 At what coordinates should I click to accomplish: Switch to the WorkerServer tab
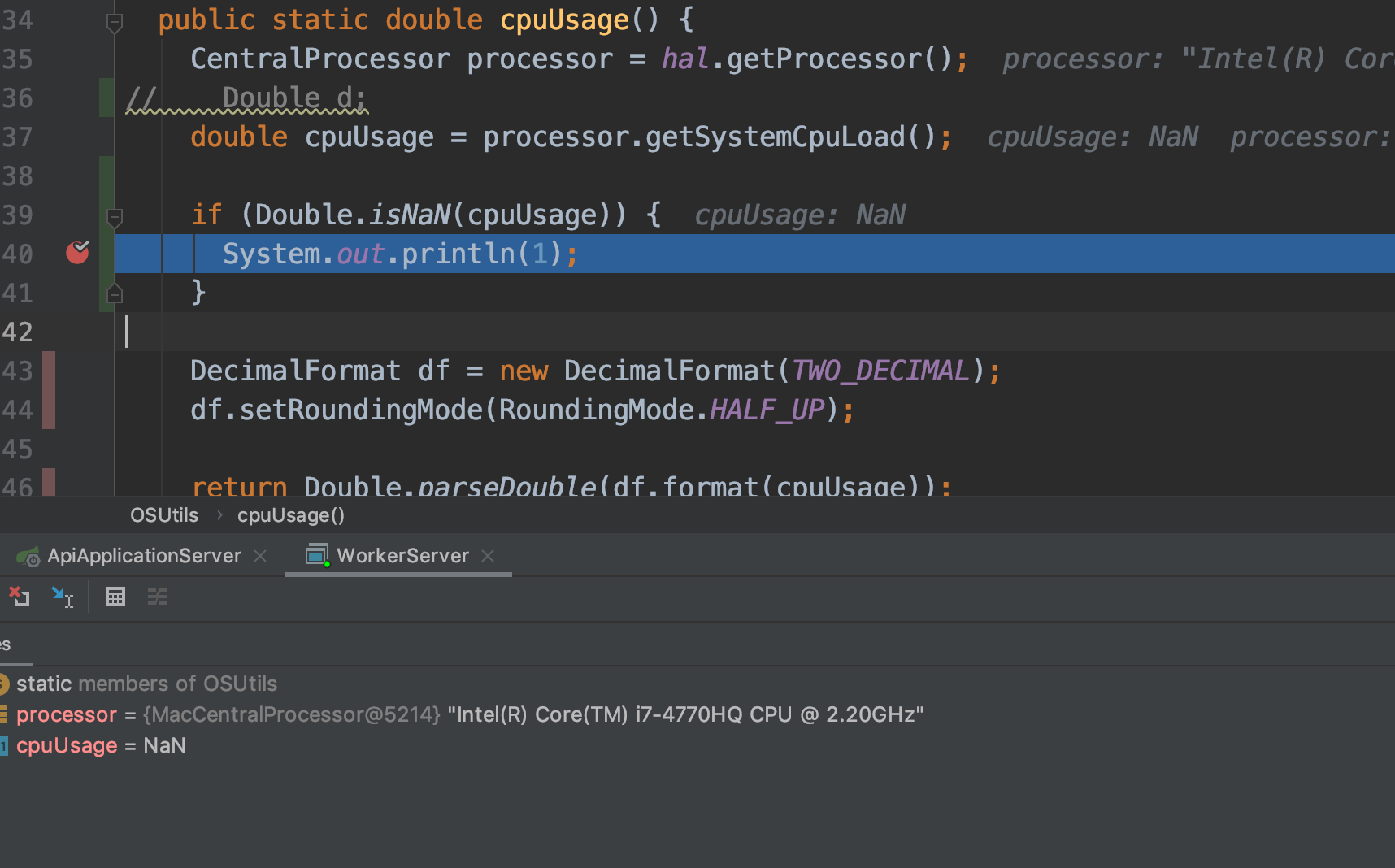pos(402,556)
